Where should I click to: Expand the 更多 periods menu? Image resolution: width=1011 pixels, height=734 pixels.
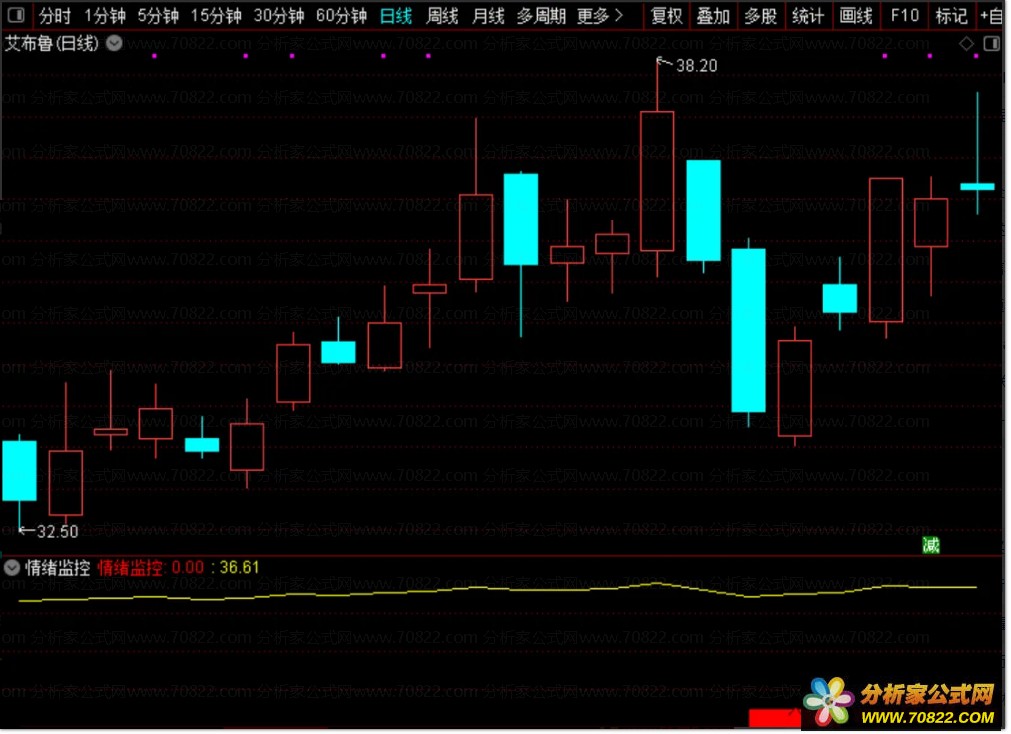tap(600, 15)
